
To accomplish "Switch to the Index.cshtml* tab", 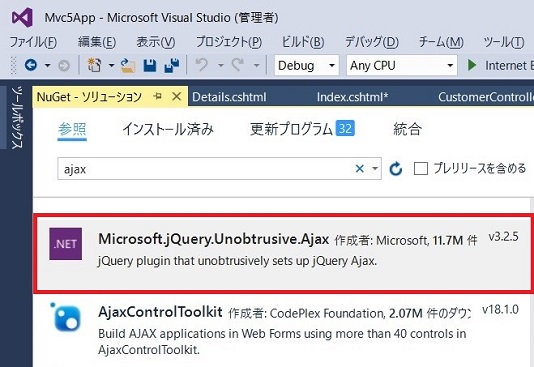I will point(352,97).
